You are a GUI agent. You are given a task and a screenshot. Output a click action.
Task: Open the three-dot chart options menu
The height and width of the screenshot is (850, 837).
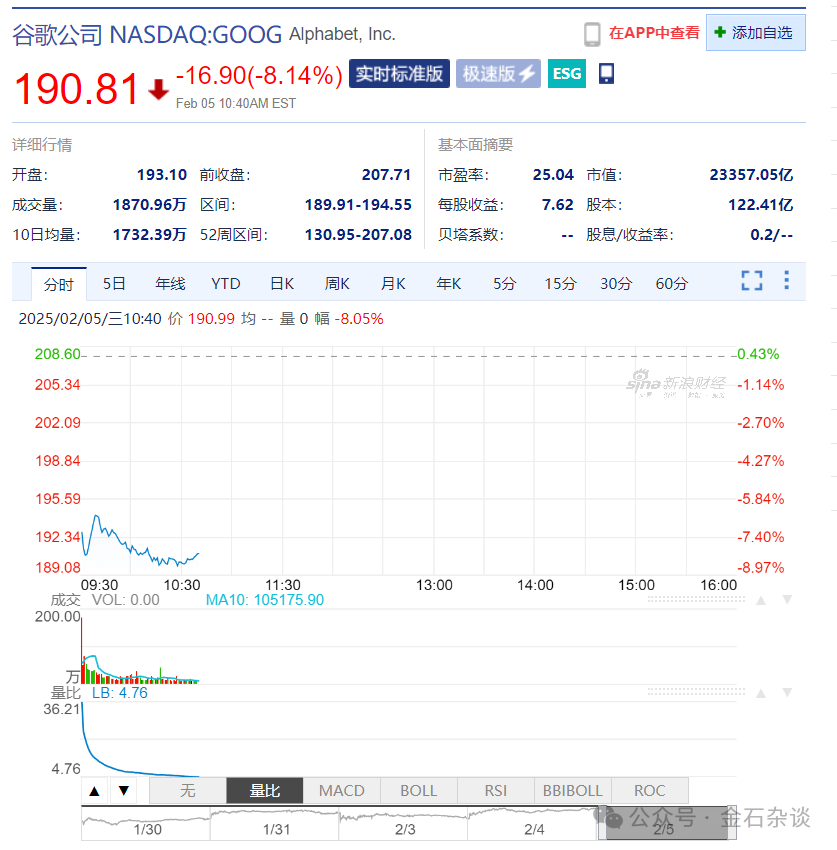pyautogui.click(x=787, y=280)
